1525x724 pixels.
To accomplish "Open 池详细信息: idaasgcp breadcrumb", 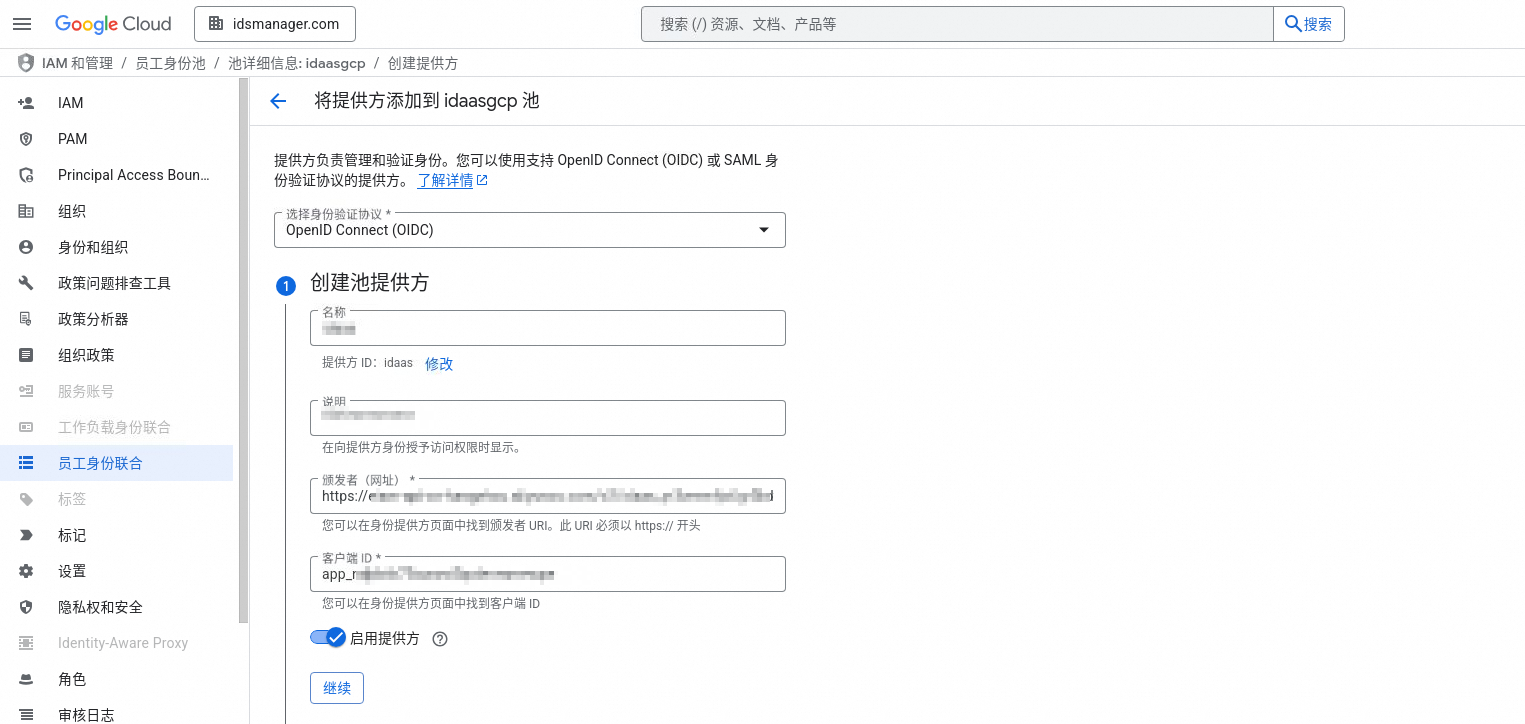I will coord(297,63).
